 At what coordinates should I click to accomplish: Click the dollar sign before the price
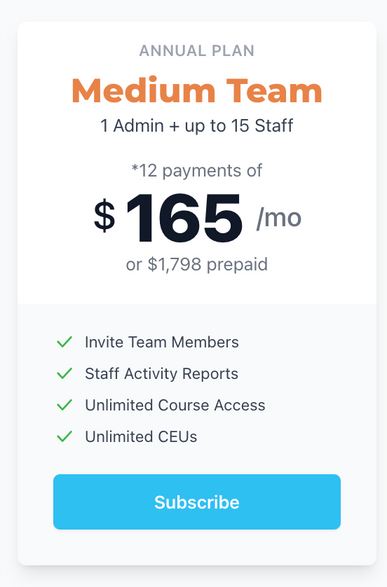click(x=104, y=216)
